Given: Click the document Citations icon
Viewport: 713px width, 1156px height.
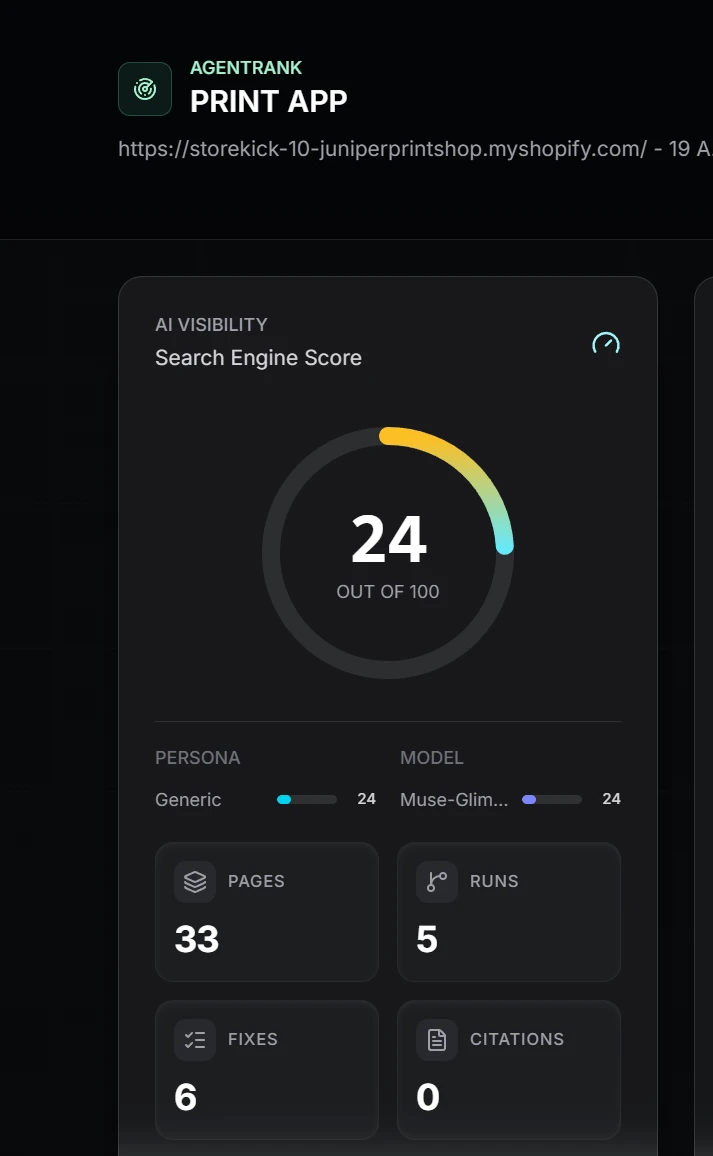Looking at the screenshot, I should [x=437, y=1040].
